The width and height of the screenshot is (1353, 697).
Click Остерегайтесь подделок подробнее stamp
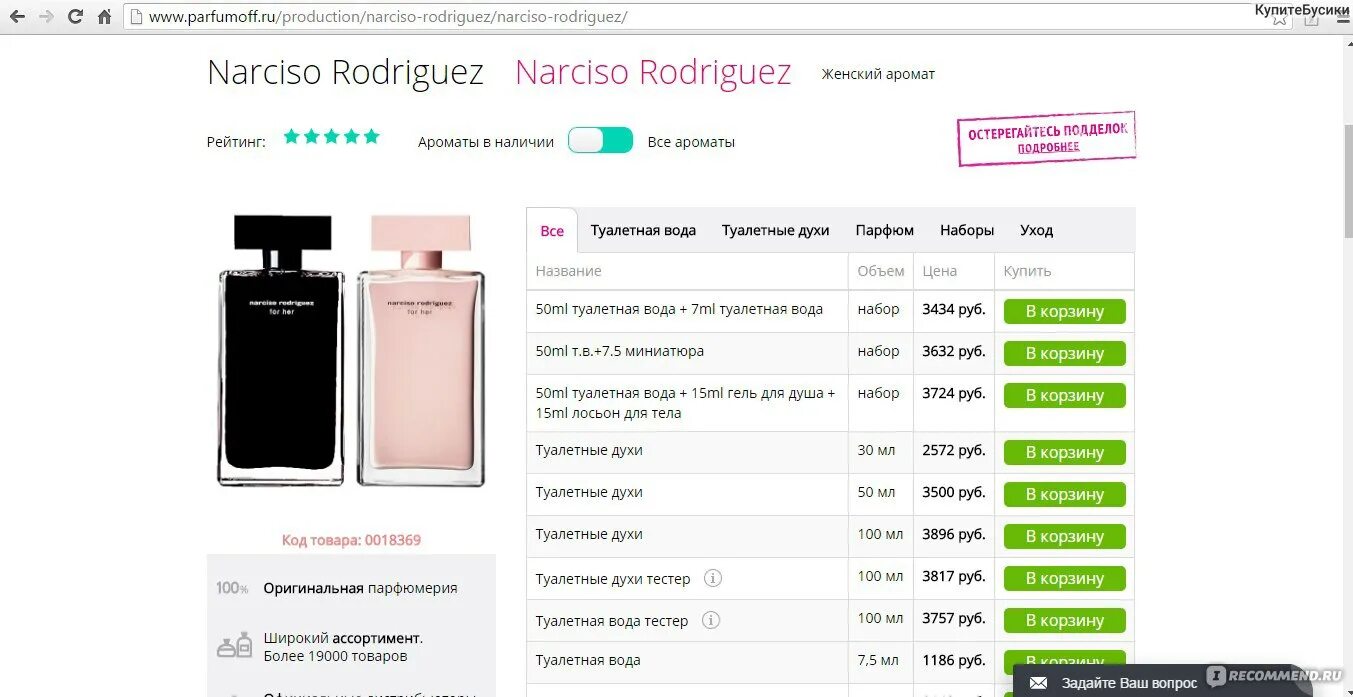point(1047,139)
